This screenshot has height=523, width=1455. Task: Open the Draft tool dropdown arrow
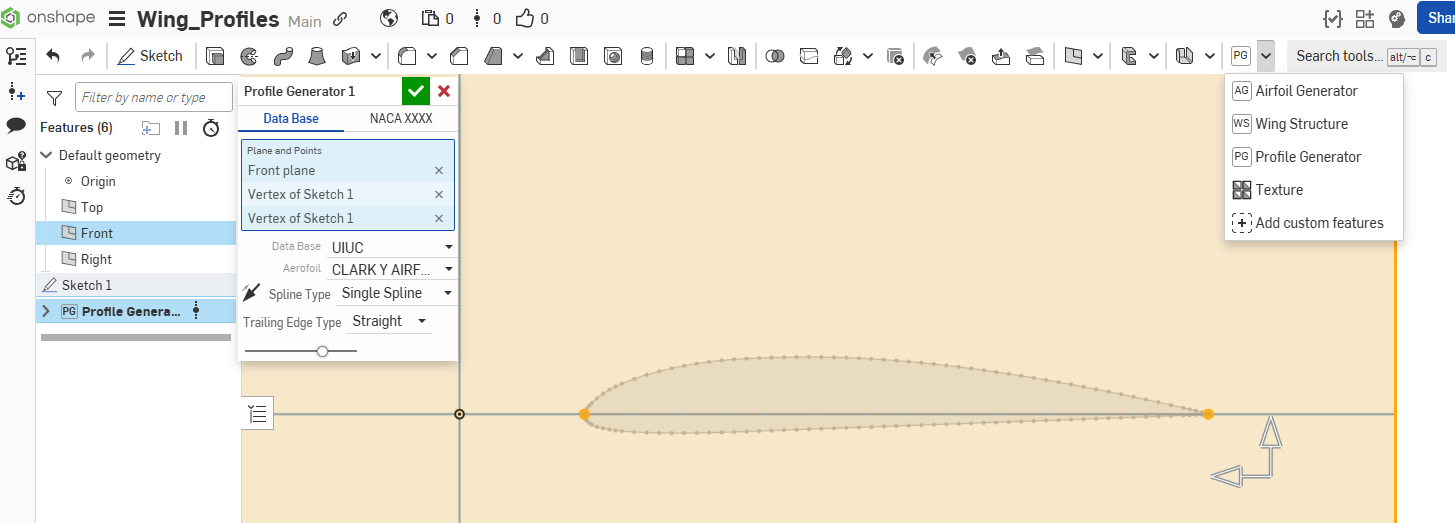518,56
